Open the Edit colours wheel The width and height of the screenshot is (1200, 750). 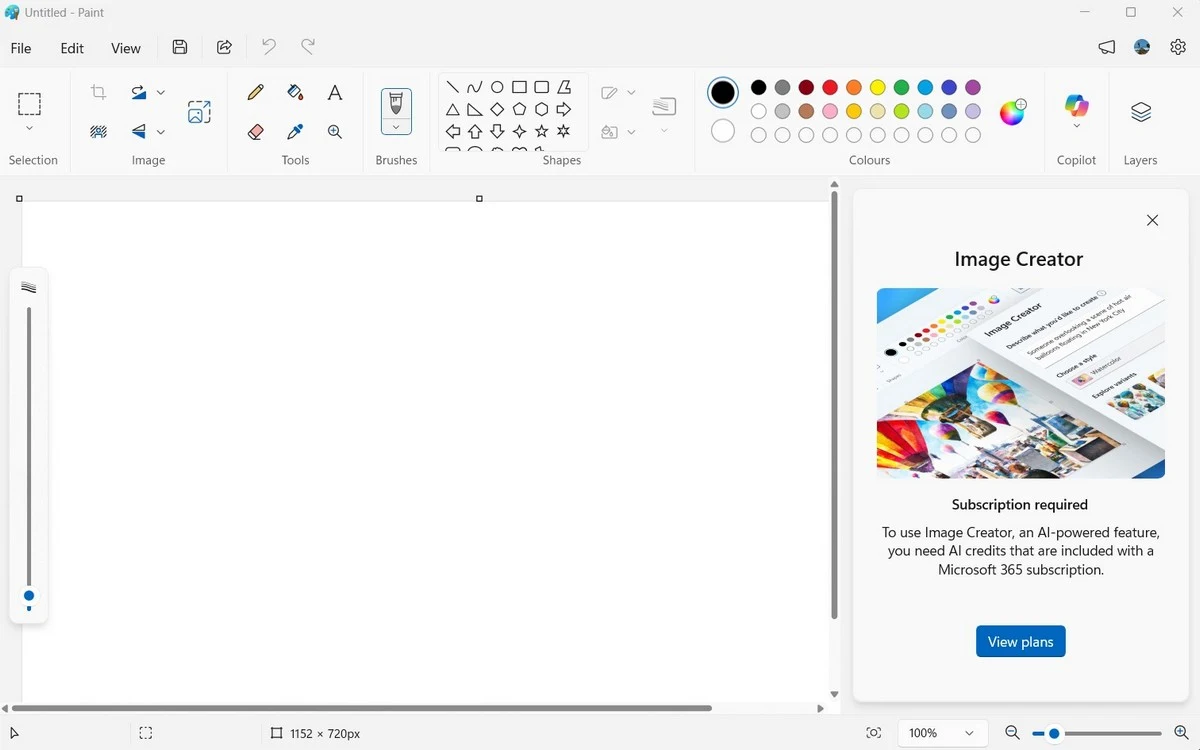click(1013, 111)
